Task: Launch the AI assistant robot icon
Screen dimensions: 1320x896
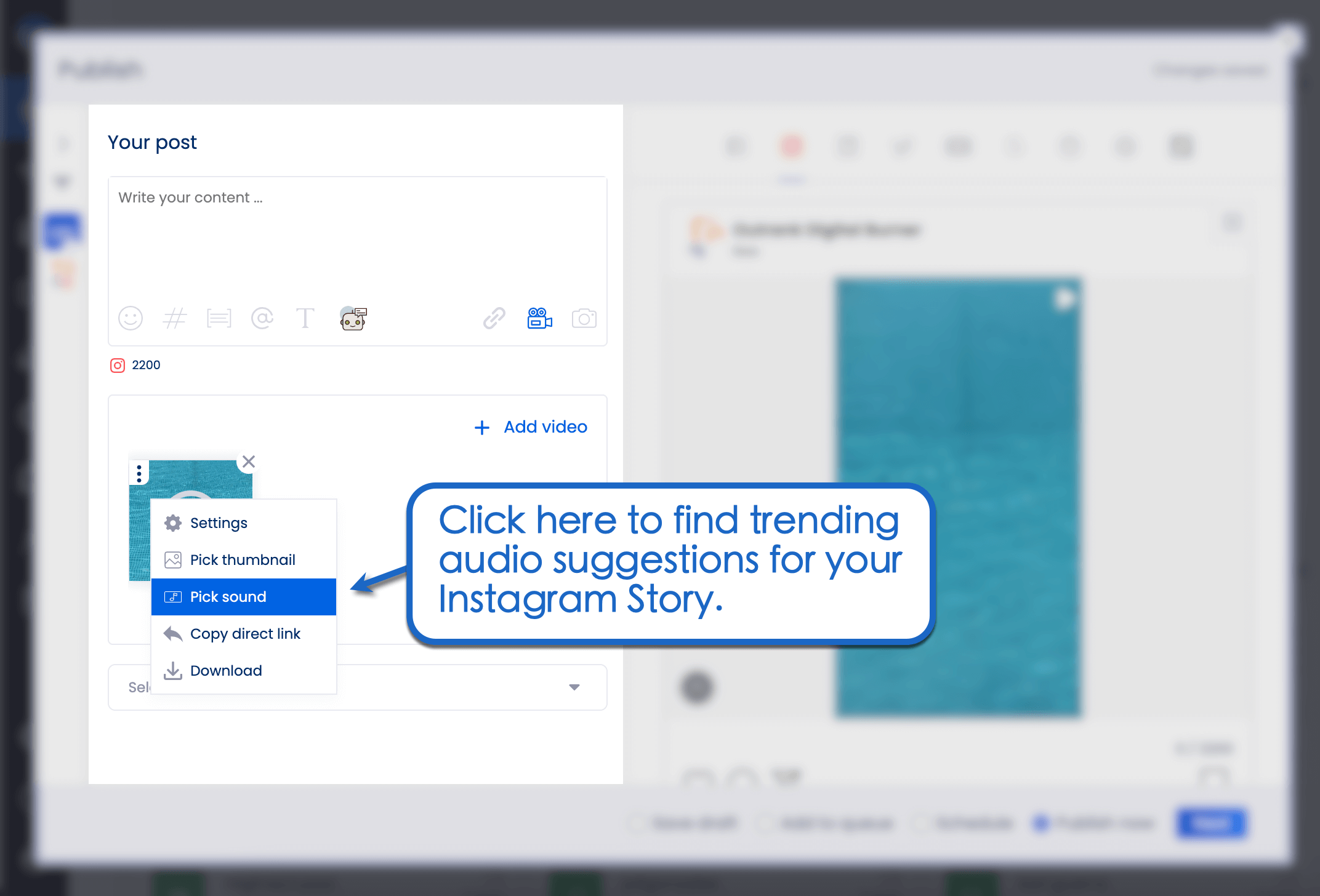Action: pyautogui.click(x=353, y=318)
